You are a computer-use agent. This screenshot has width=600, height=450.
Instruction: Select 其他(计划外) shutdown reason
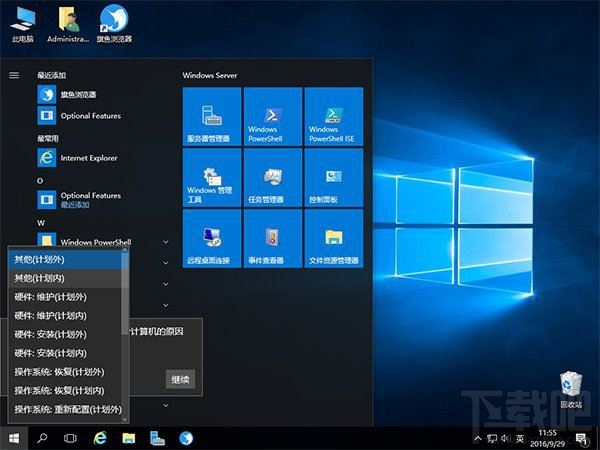[x=65, y=259]
